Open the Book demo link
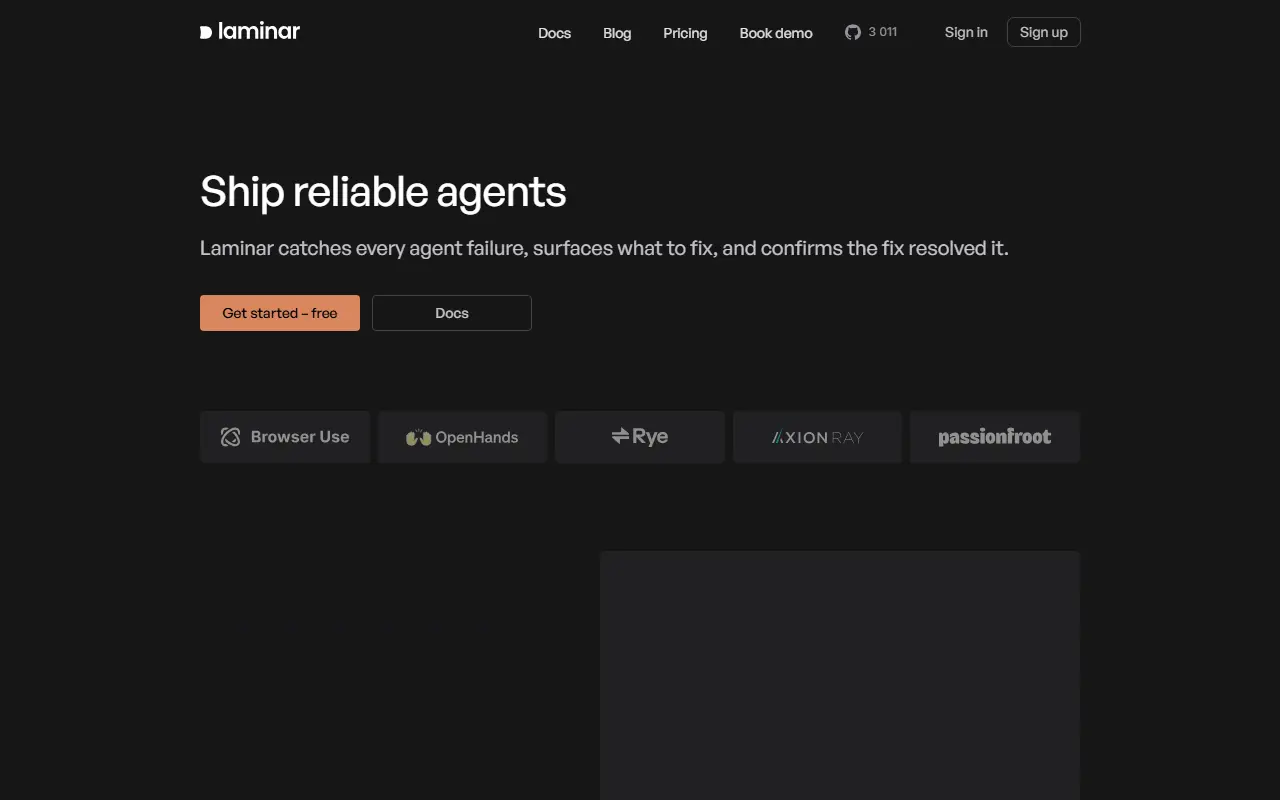 coord(776,33)
